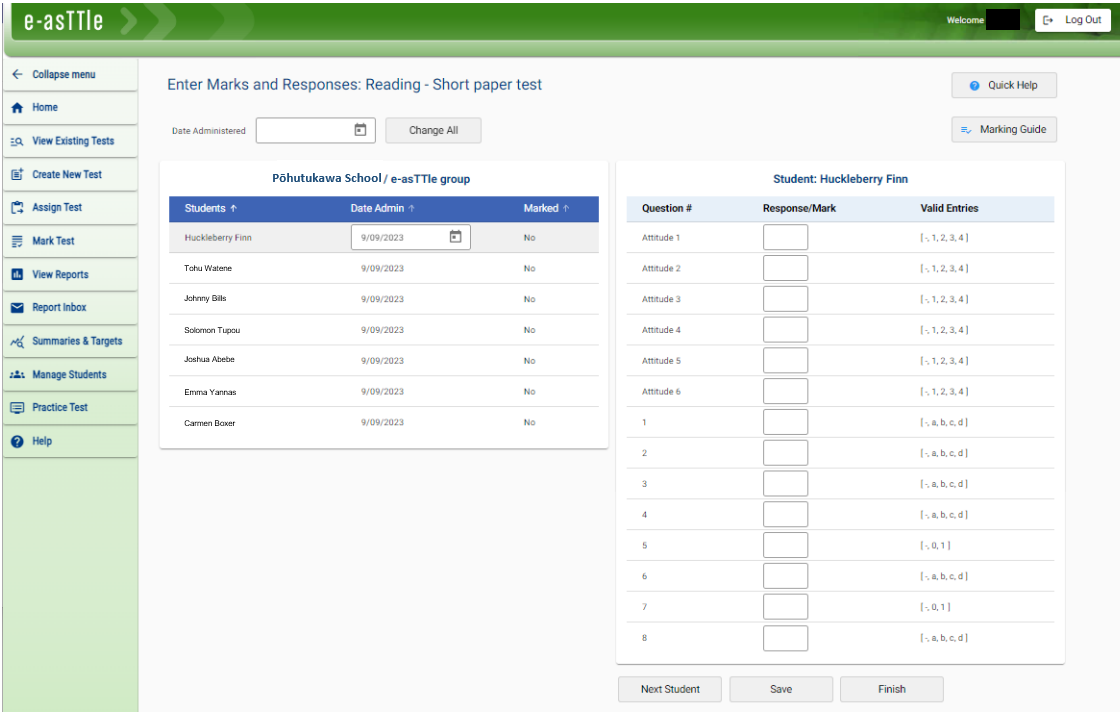Open the Marking Guide
The height and width of the screenshot is (712, 1120).
click(1004, 130)
